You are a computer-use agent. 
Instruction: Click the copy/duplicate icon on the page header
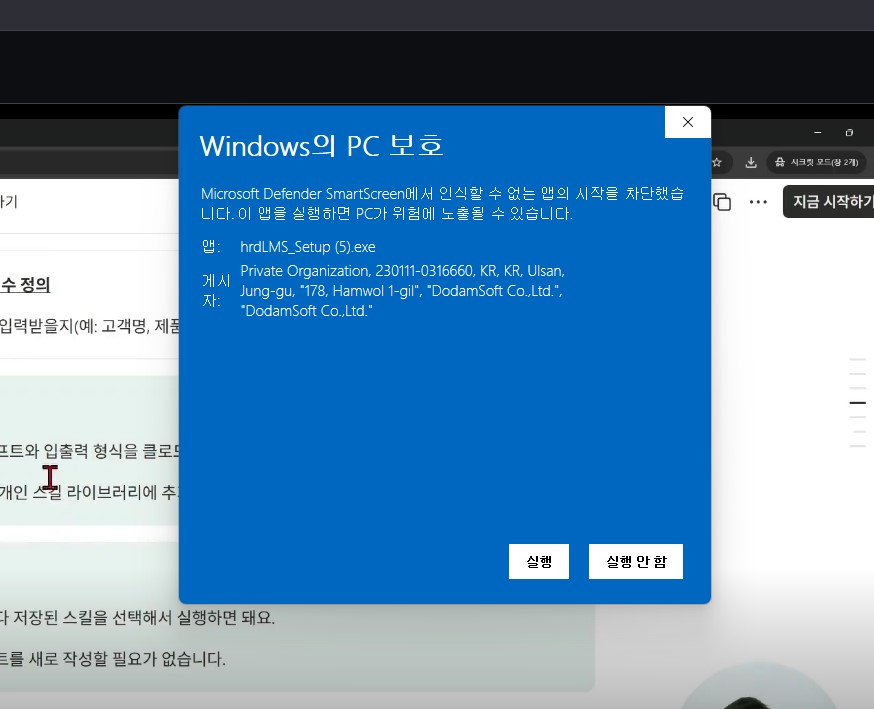pyautogui.click(x=722, y=202)
